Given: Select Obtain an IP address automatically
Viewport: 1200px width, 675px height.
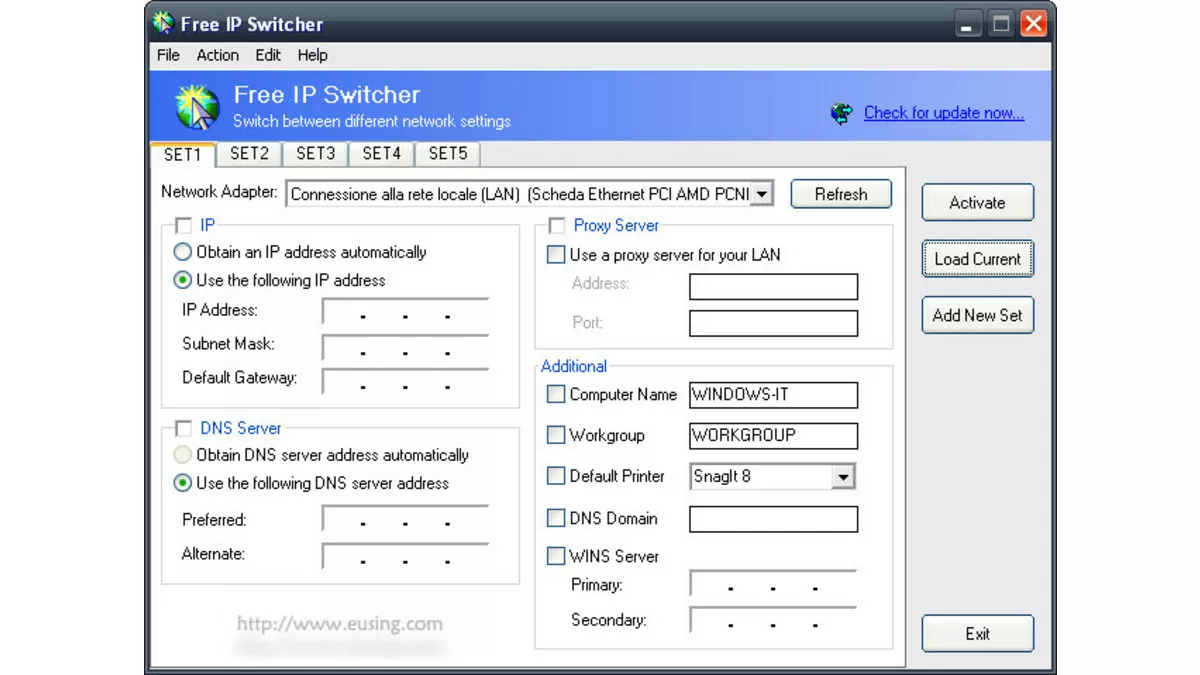Looking at the screenshot, I should [182, 252].
